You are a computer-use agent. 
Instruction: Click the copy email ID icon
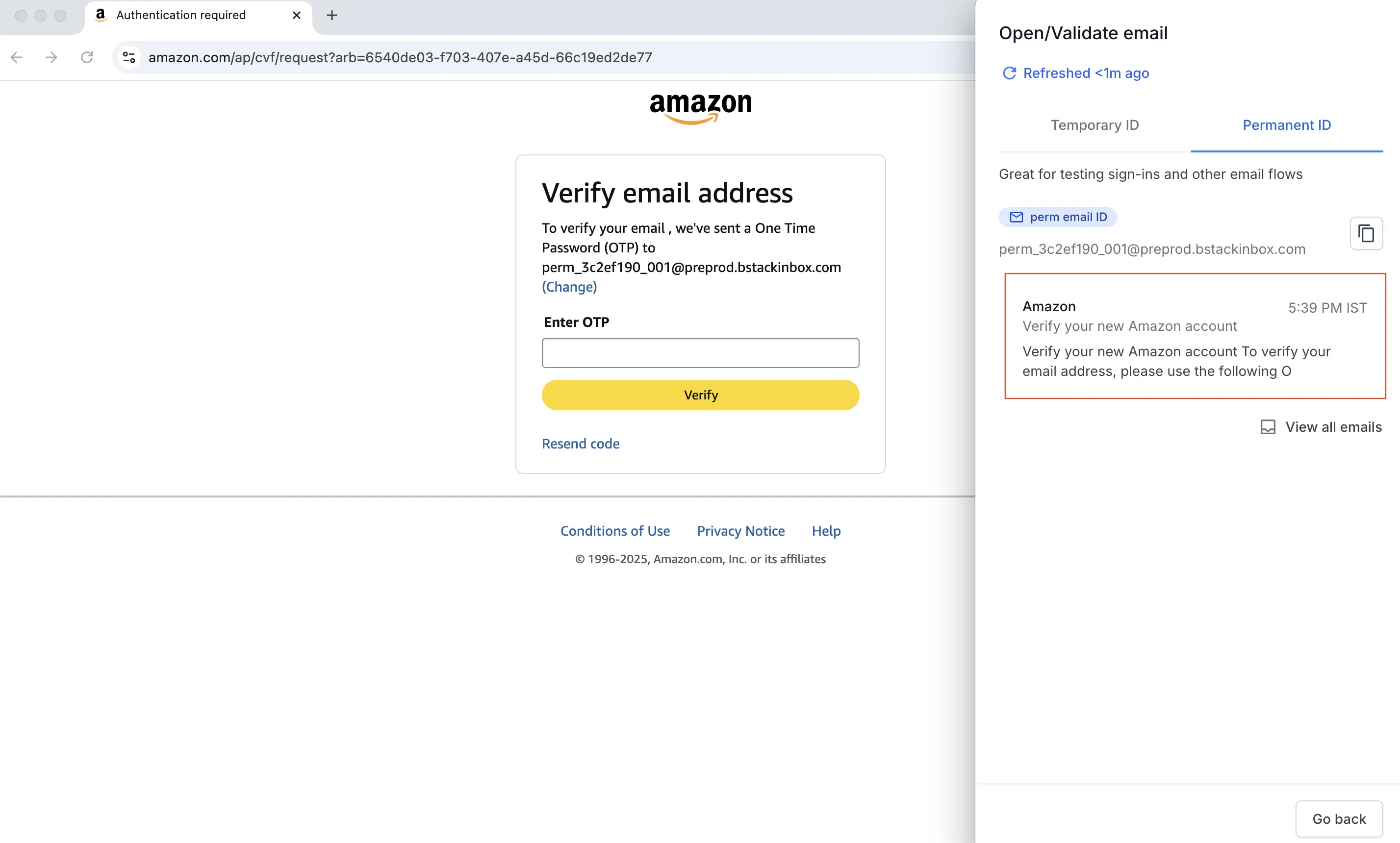point(1366,233)
